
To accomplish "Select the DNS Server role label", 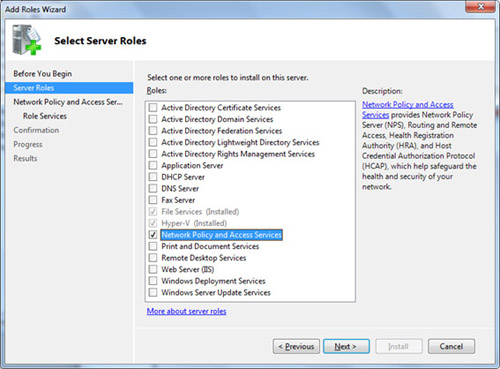I will (x=180, y=188).
